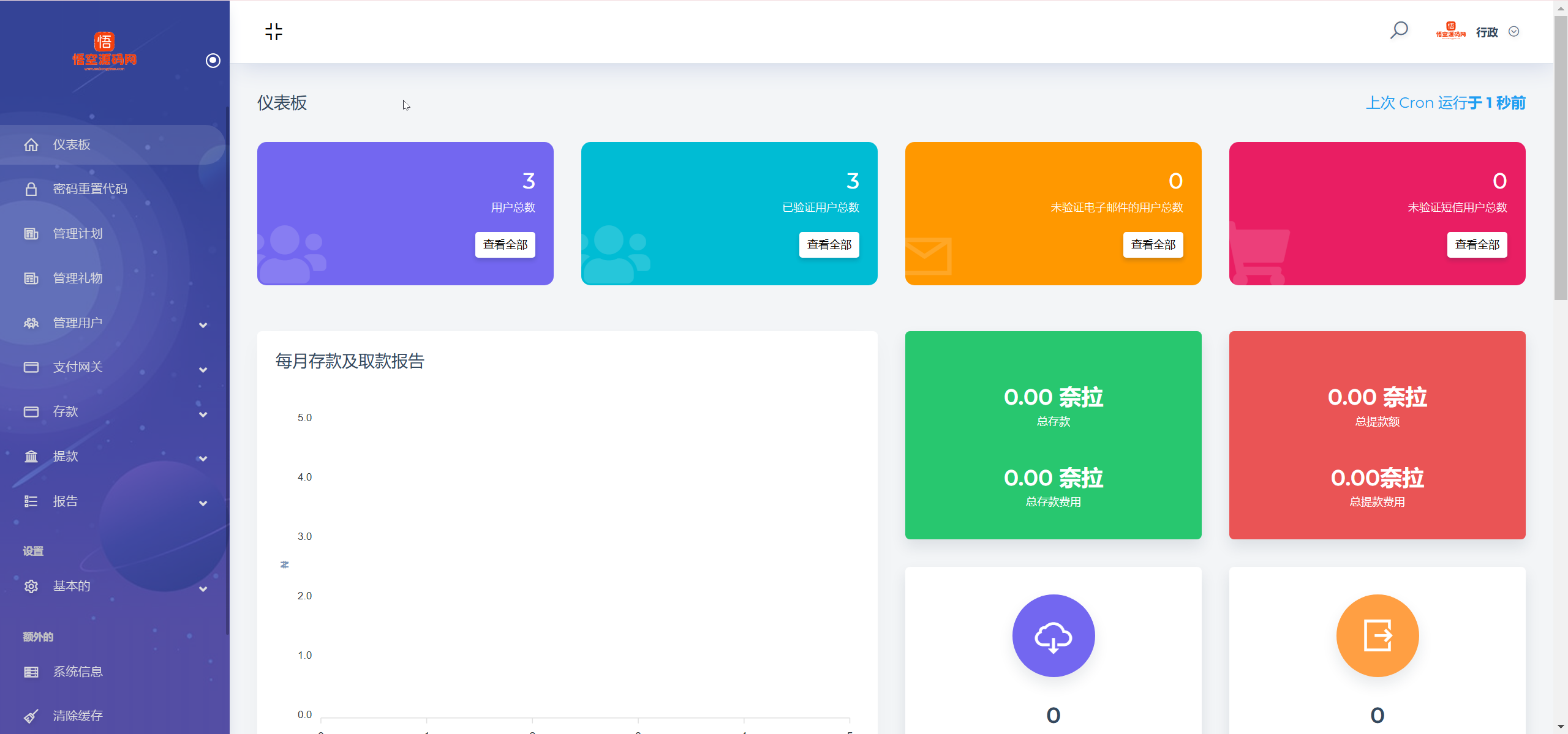
Task: Click the users icon for 管理用户
Action: [x=31, y=323]
